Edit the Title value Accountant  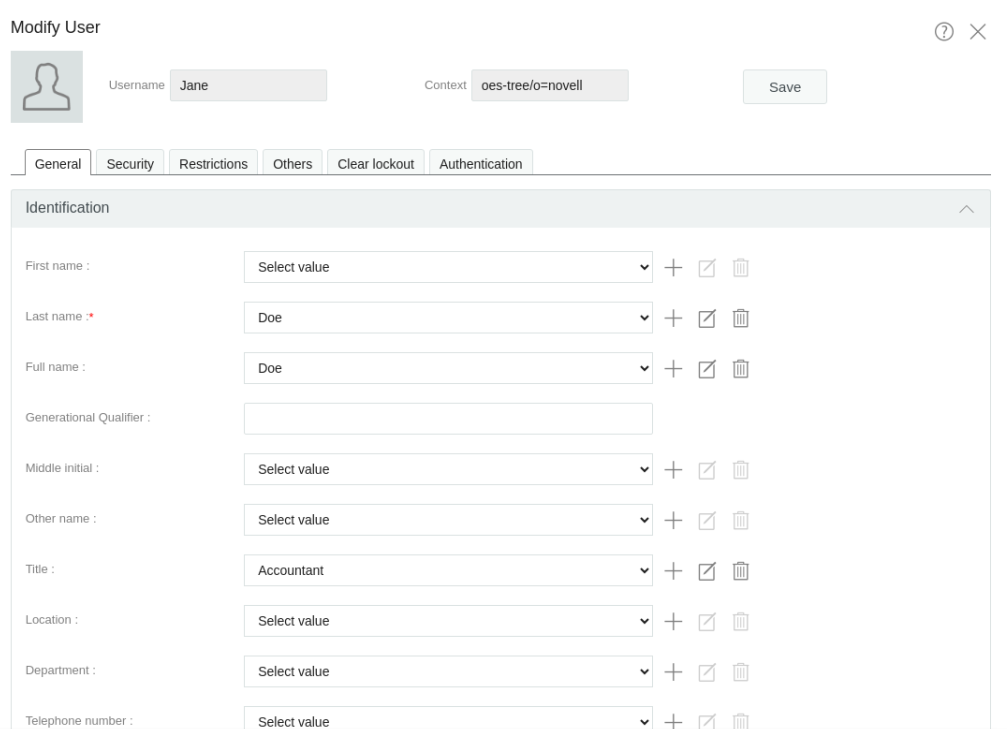coord(707,571)
